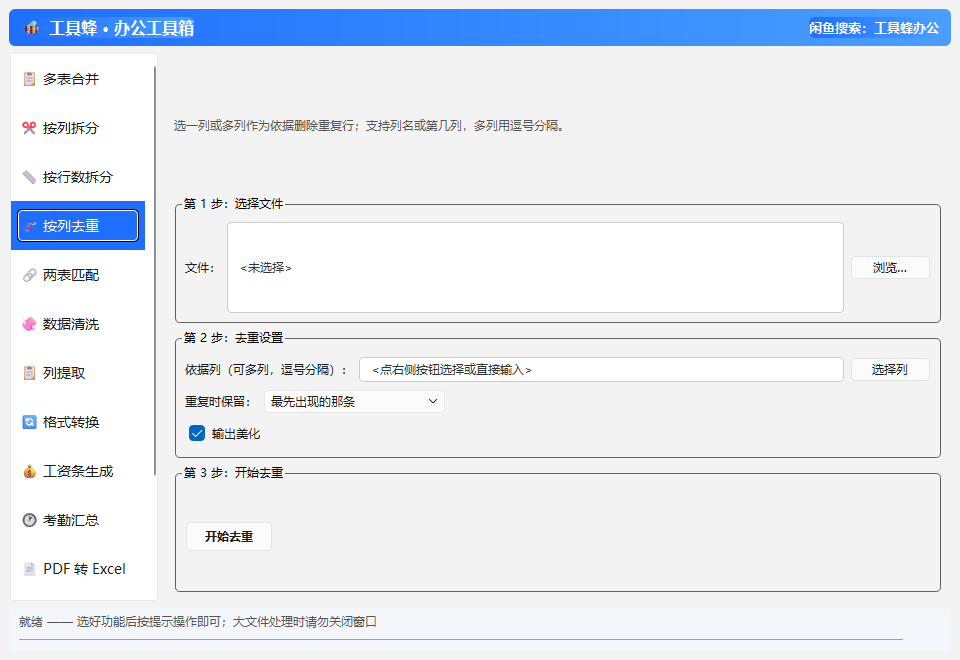The image size is (960, 660).
Task: Click the 闲鱼搜索：工具蜂办公 label
Action: point(874,28)
